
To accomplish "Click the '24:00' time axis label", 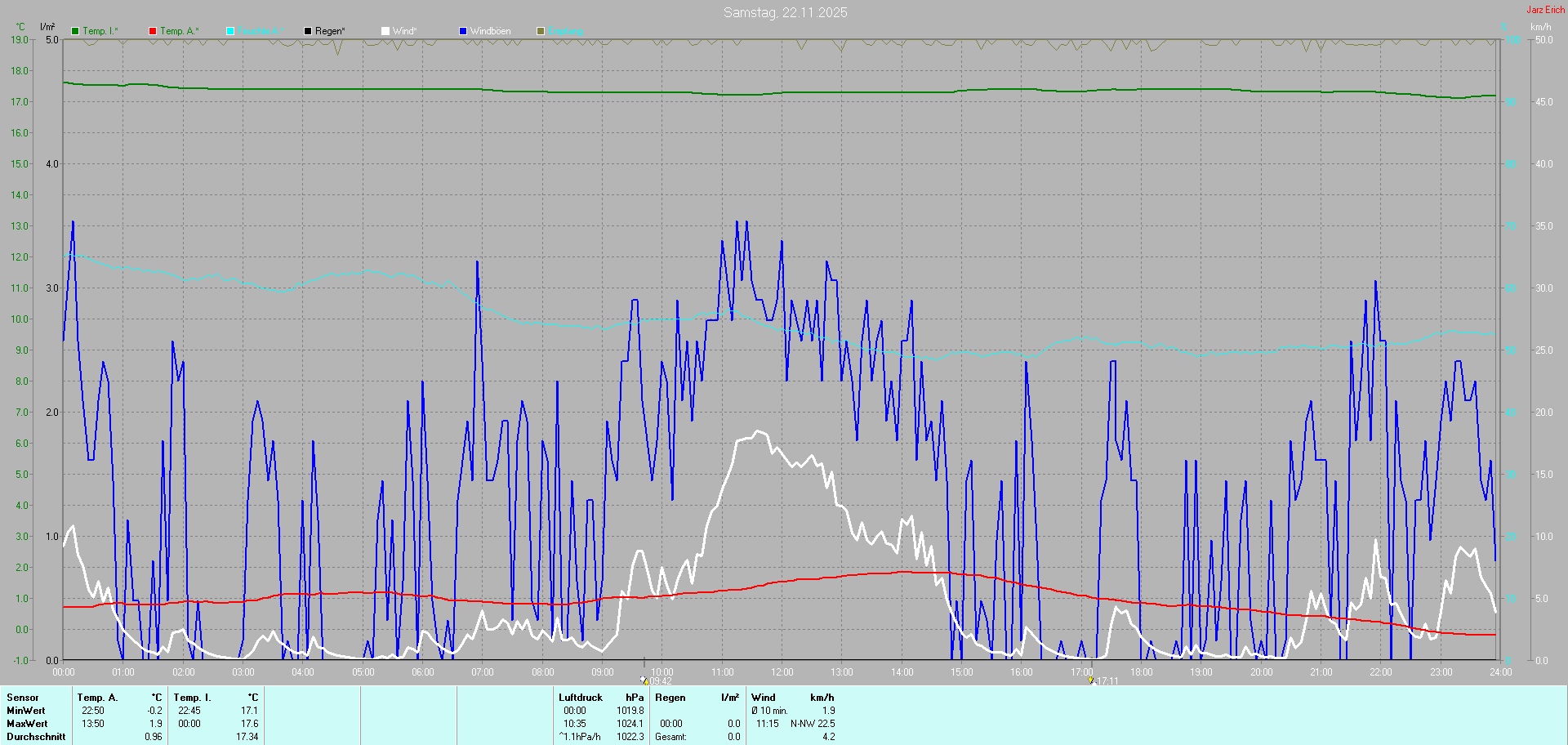I will [1501, 672].
